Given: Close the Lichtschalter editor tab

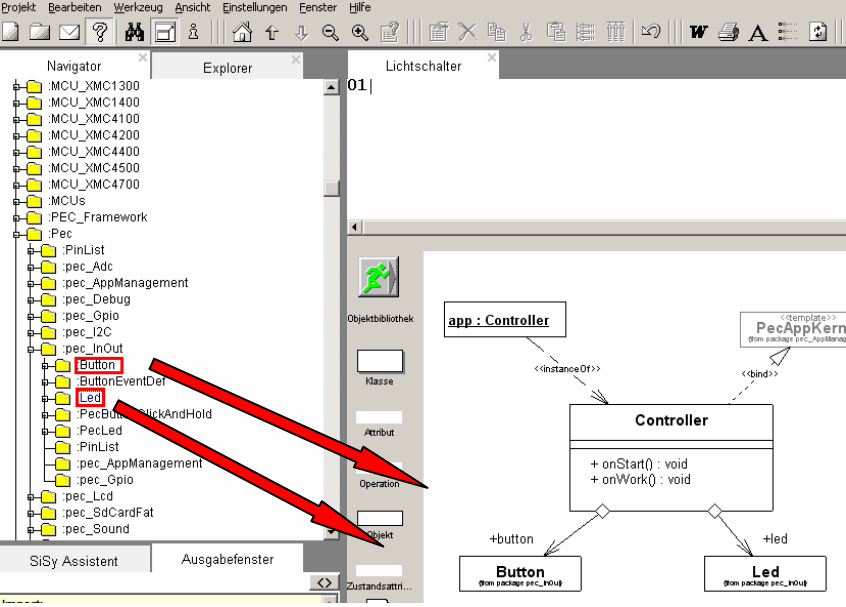Looking at the screenshot, I should coord(491,59).
